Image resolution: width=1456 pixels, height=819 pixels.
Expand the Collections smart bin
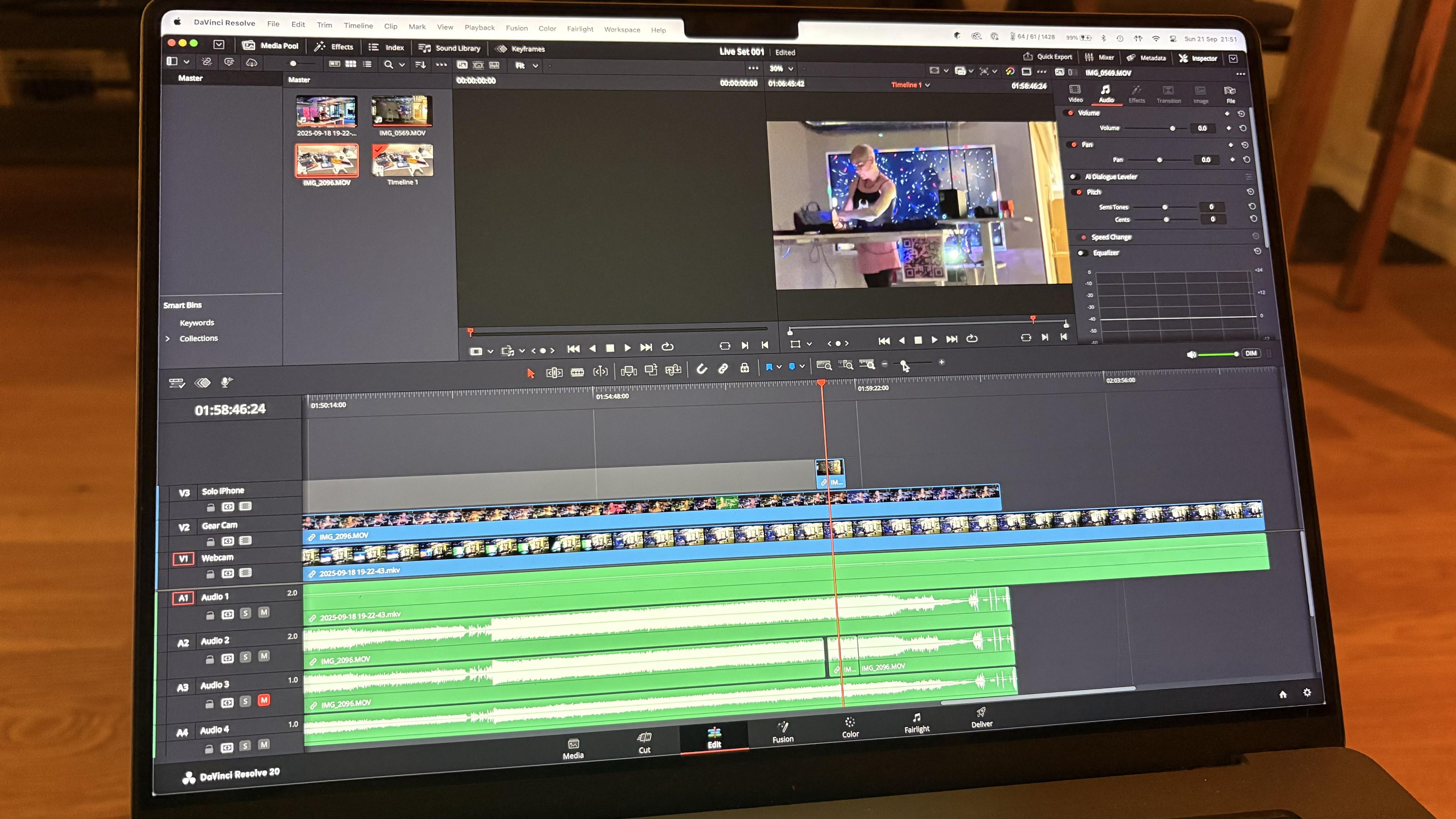[x=167, y=339]
